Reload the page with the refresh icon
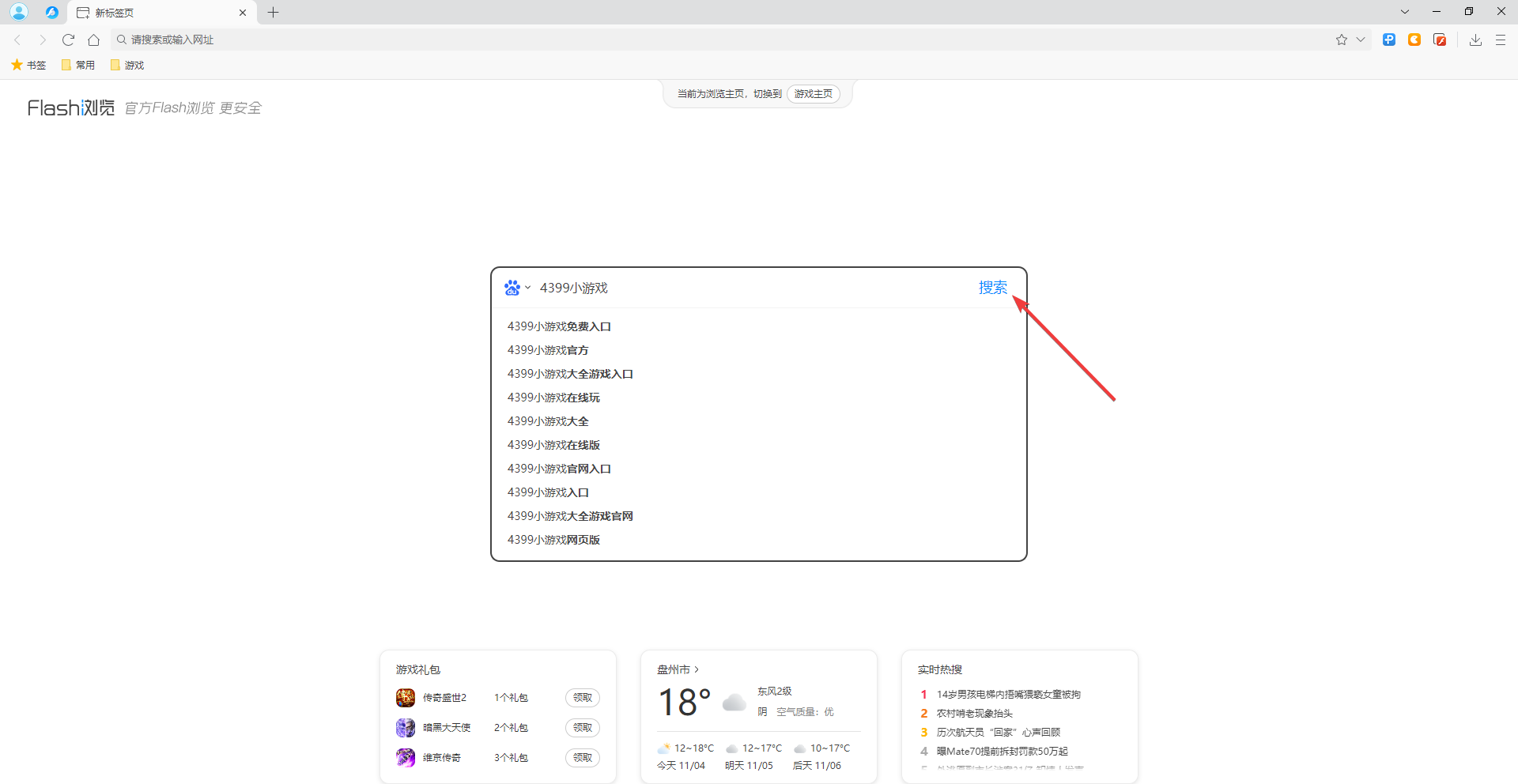This screenshot has height=784, width=1518. click(x=68, y=40)
